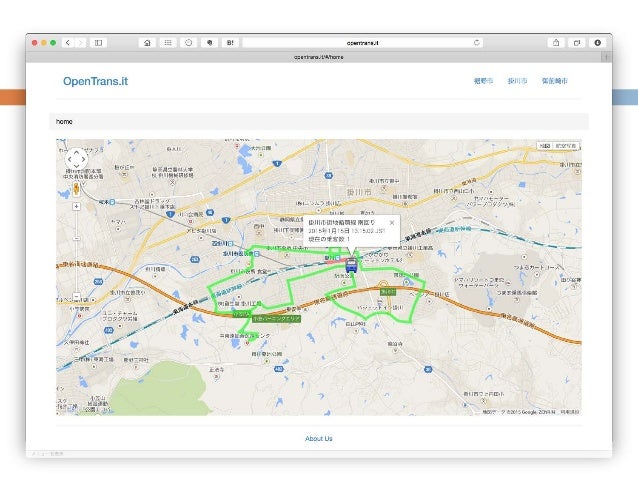Screen dimensions: 638x479
Task: Click route 1 shield near top center
Action: click(x=277, y=164)
